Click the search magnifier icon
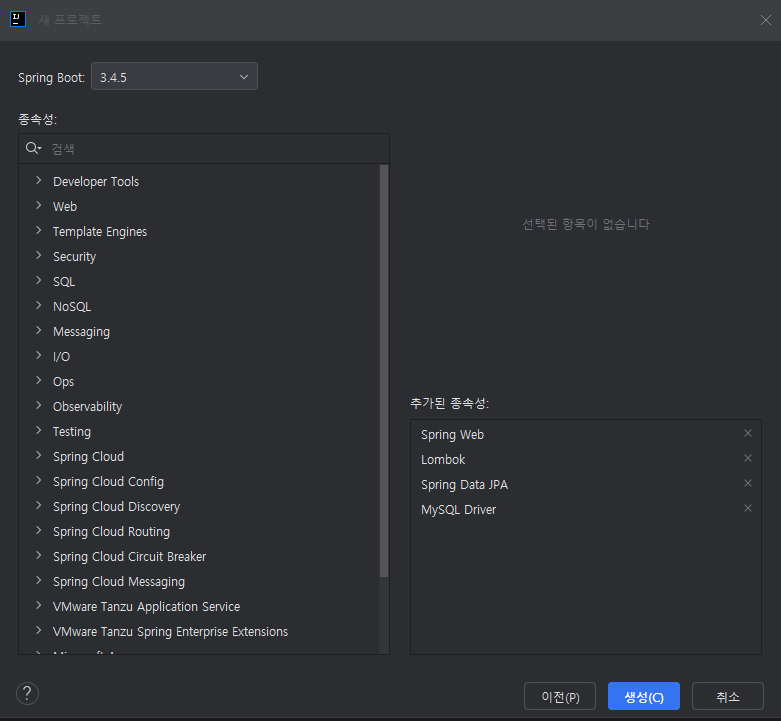Screen dimensions: 781x721 click(x=33, y=148)
